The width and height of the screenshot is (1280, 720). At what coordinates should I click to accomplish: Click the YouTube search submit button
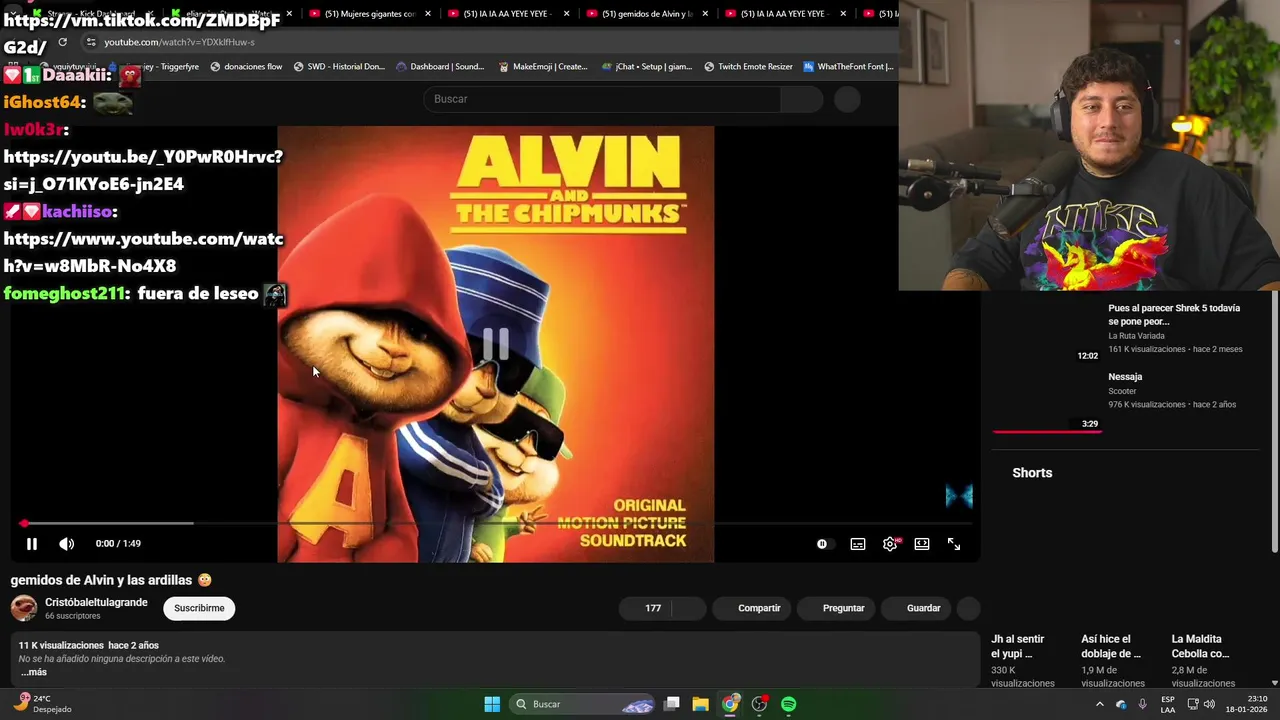(802, 99)
